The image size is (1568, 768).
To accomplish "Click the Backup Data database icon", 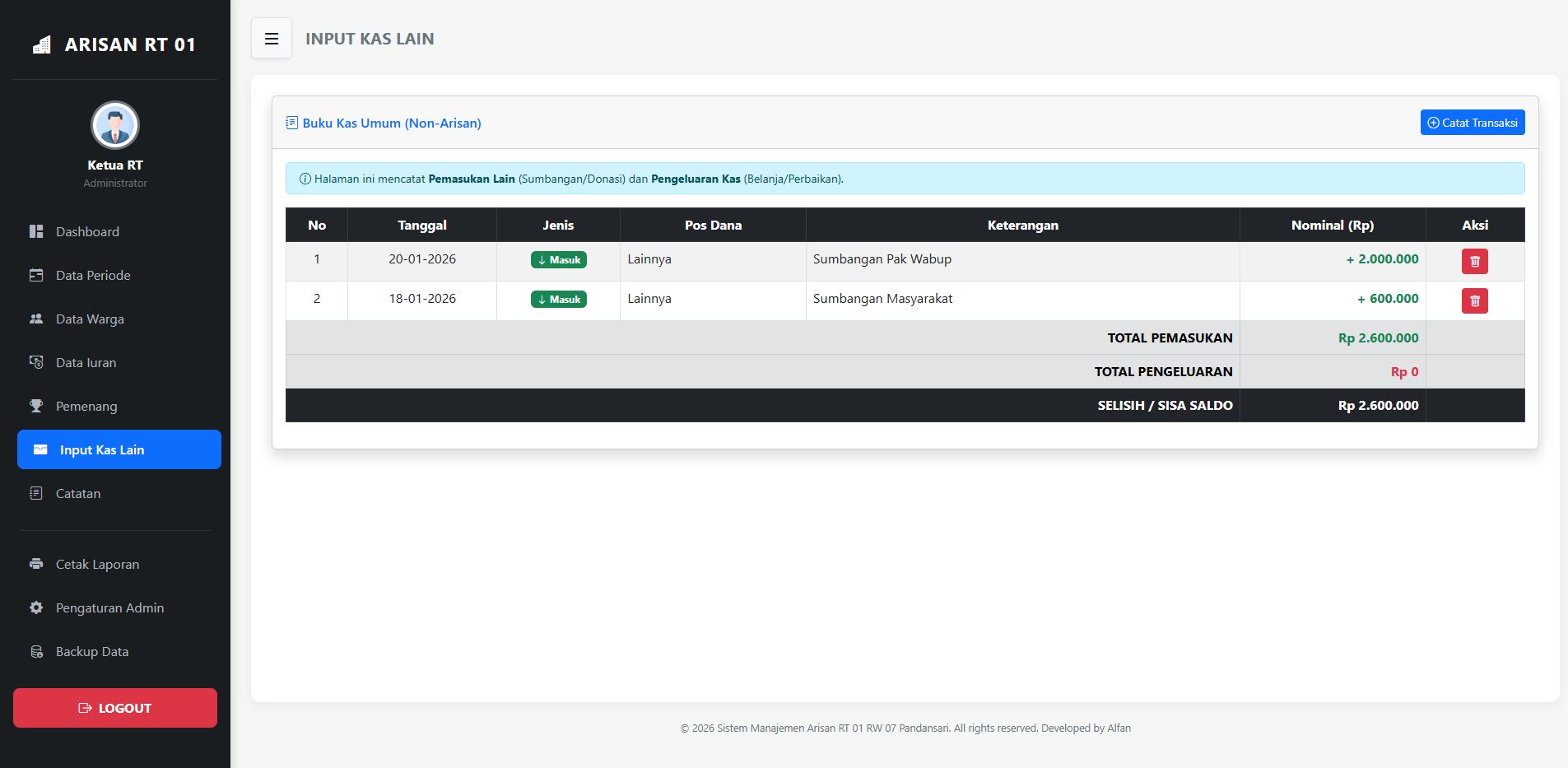I will (x=36, y=651).
